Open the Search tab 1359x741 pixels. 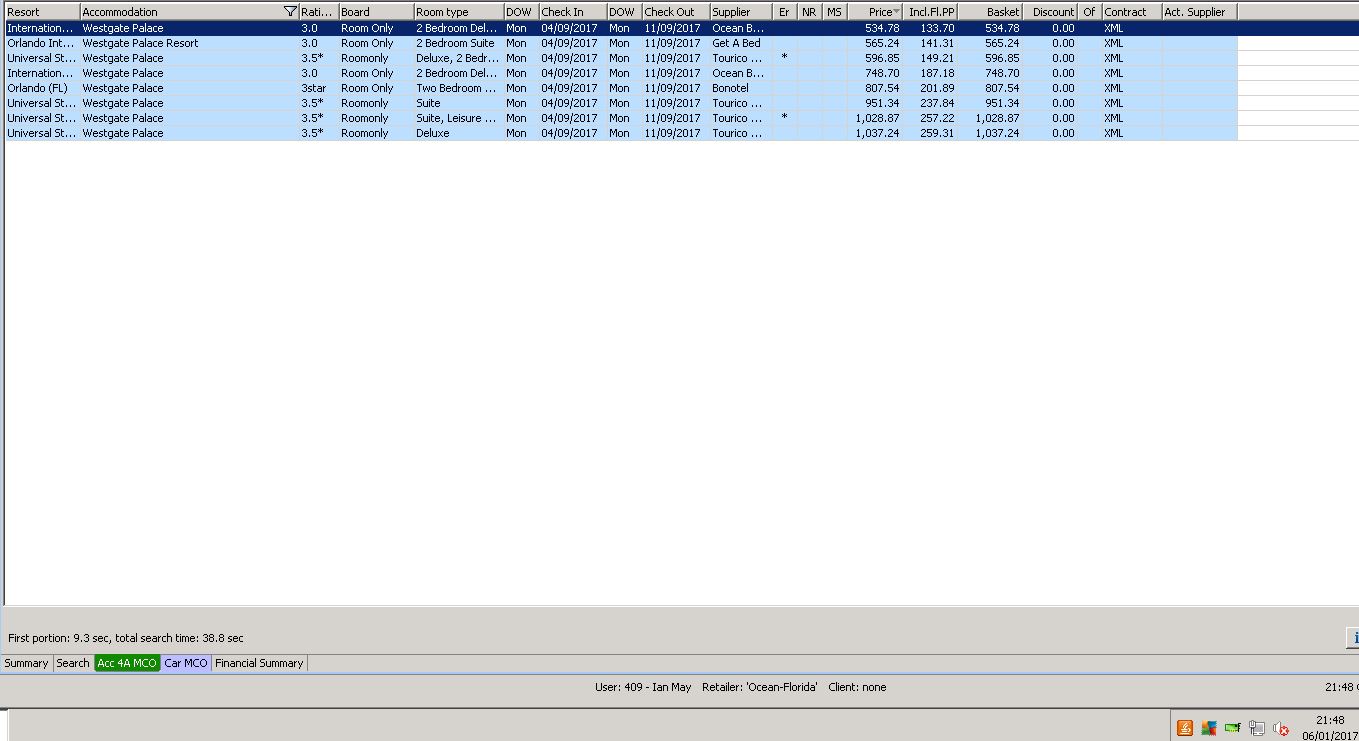click(x=73, y=663)
